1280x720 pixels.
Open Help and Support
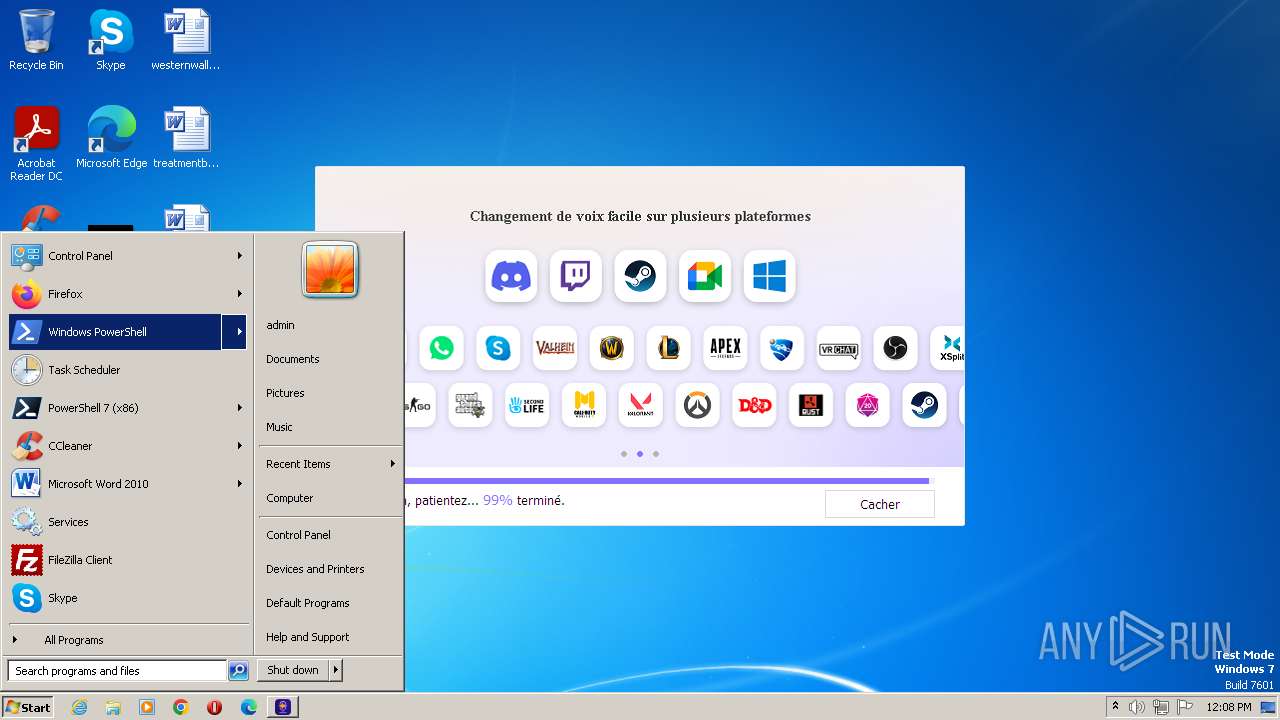point(330,637)
